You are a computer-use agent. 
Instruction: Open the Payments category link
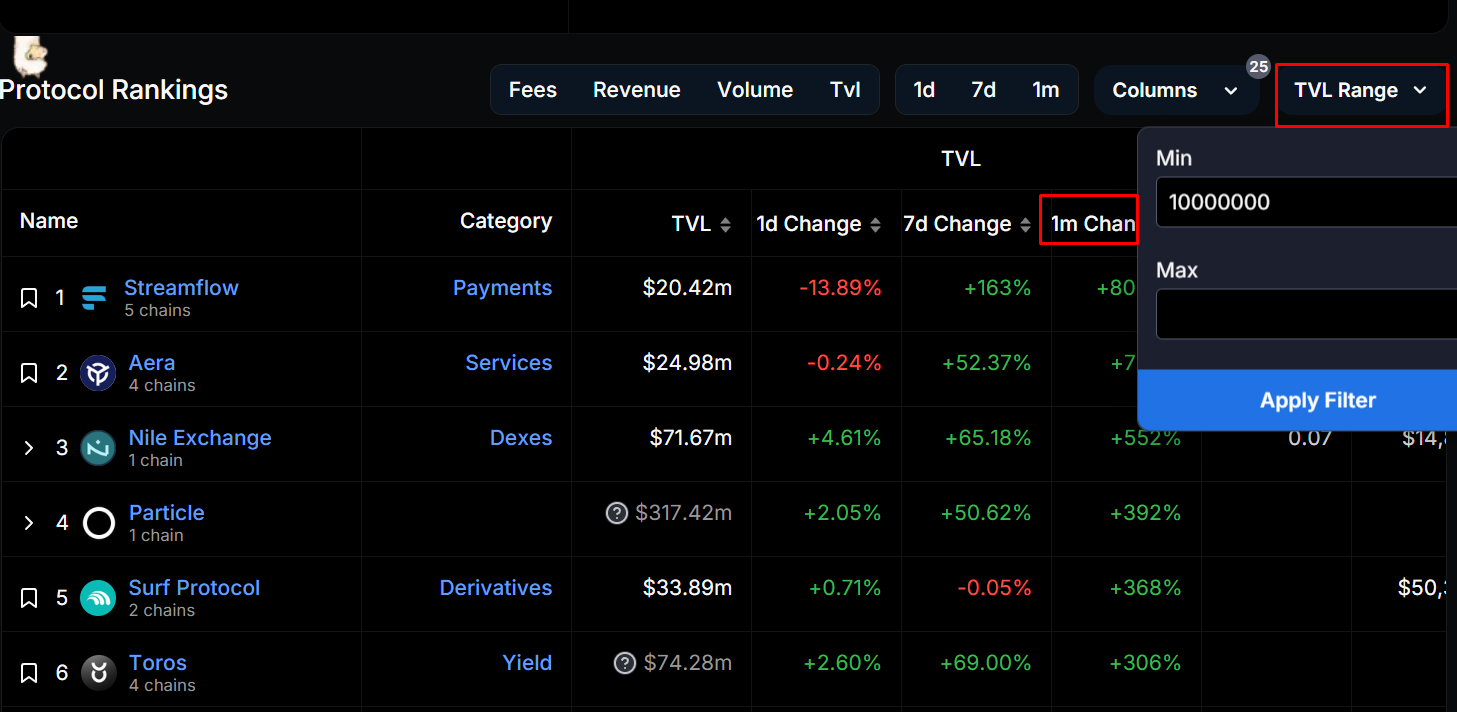tap(503, 287)
